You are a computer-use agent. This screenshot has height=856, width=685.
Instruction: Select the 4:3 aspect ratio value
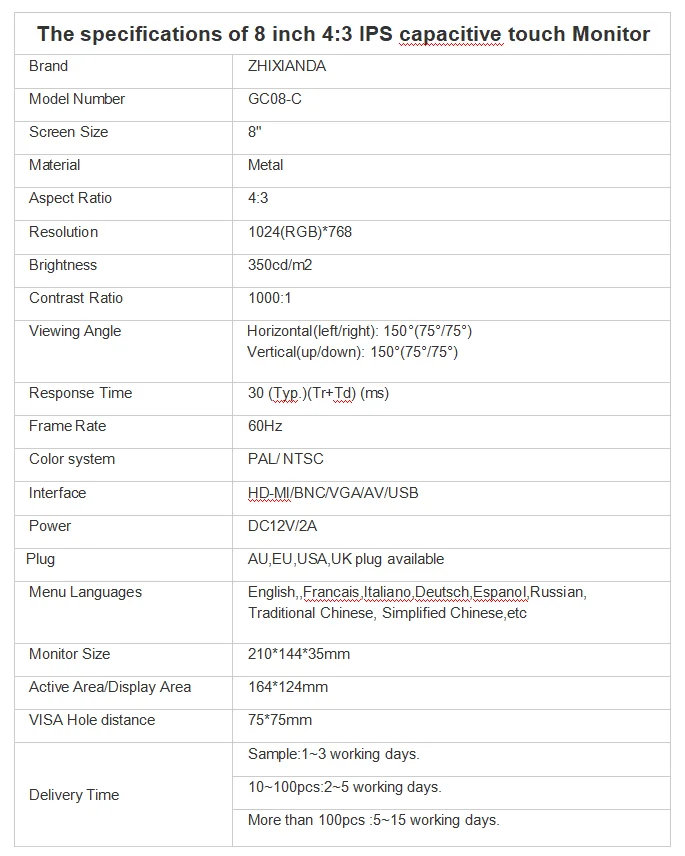(x=260, y=198)
